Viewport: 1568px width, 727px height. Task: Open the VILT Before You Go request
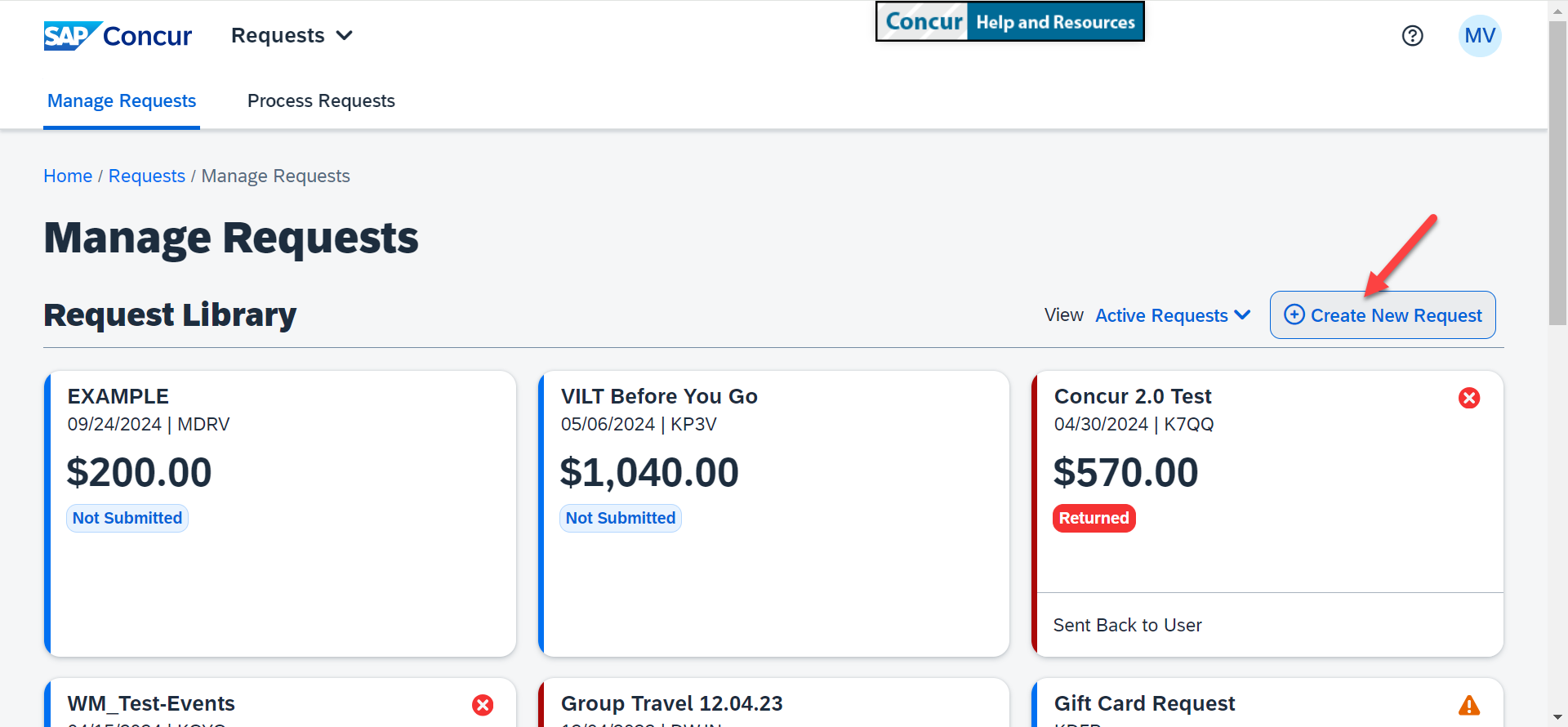pos(773,514)
